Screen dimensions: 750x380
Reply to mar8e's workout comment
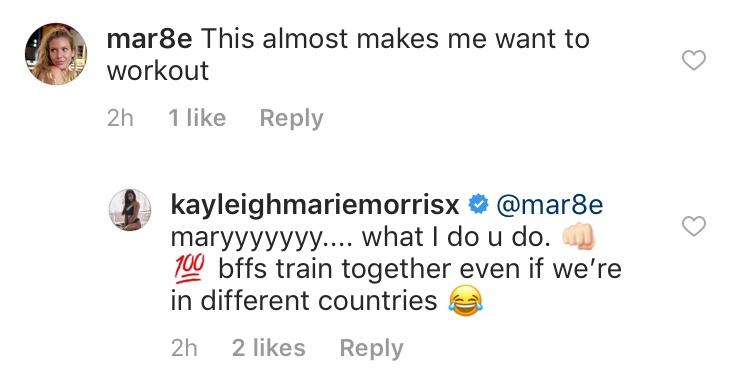pyautogui.click(x=291, y=118)
